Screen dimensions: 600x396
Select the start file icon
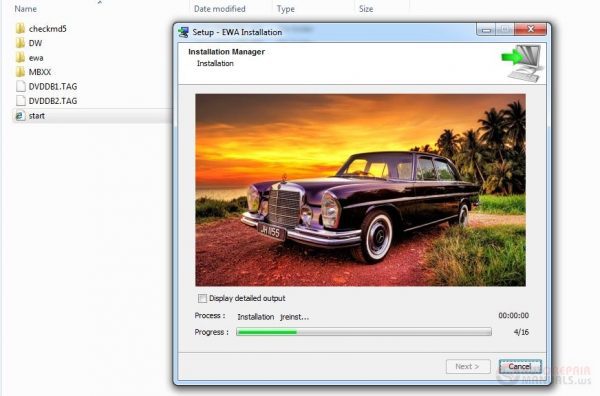[20, 116]
